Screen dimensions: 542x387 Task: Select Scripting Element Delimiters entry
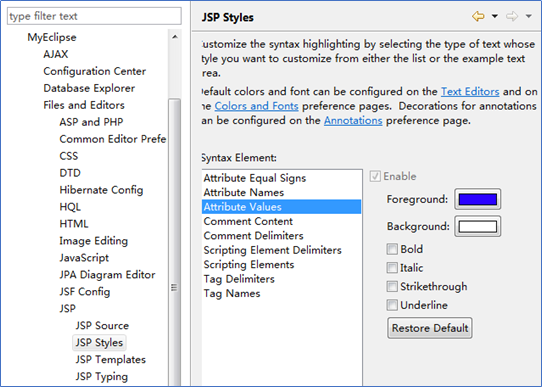tap(281, 250)
